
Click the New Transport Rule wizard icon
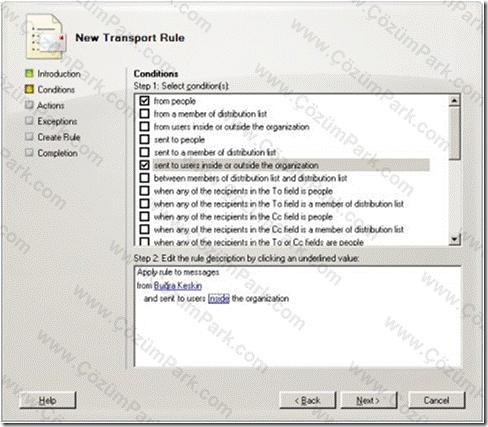[x=45, y=37]
